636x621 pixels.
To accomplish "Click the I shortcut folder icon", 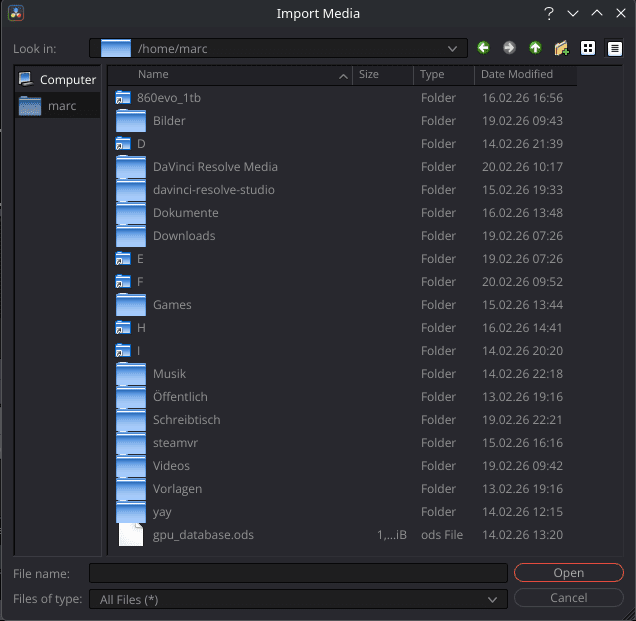I will [x=123, y=351].
